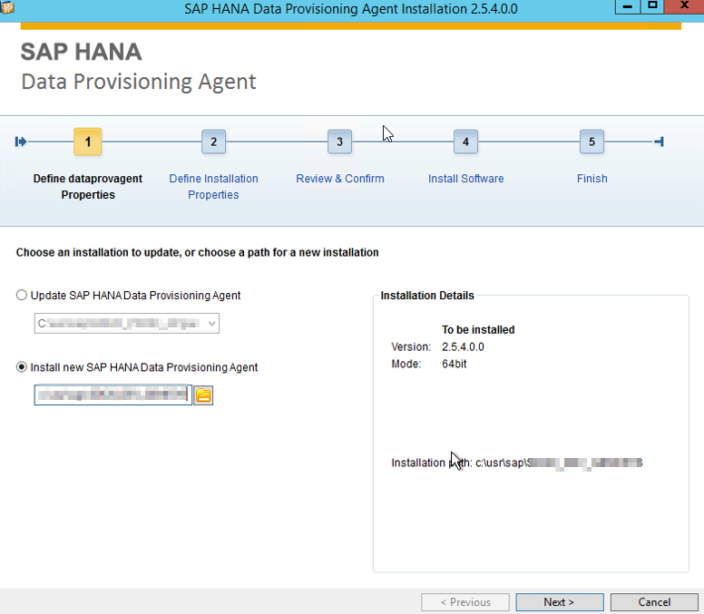Viewport: 704px width, 614px height.
Task: Go to Install Software step label
Action: (466, 179)
